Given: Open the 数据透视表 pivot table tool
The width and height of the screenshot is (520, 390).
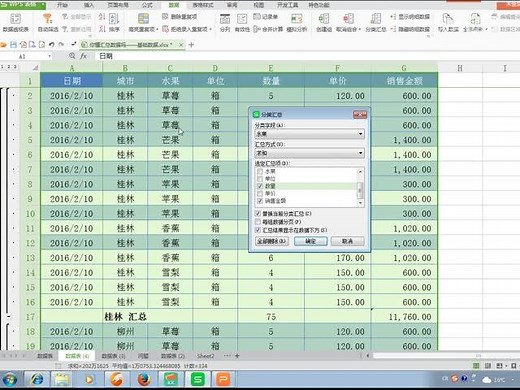Looking at the screenshot, I should point(15,23).
